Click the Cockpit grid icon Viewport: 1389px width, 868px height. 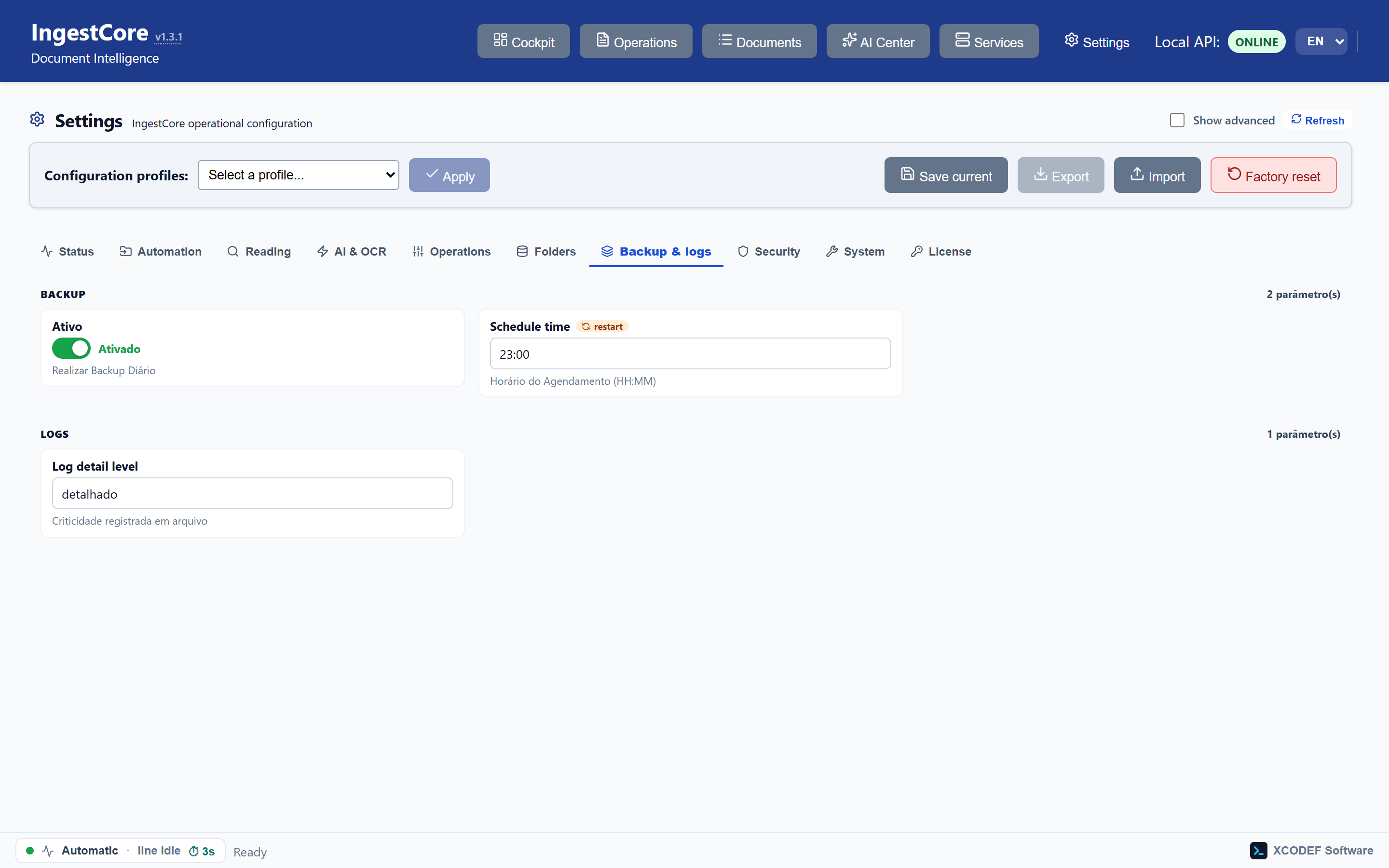coord(500,40)
